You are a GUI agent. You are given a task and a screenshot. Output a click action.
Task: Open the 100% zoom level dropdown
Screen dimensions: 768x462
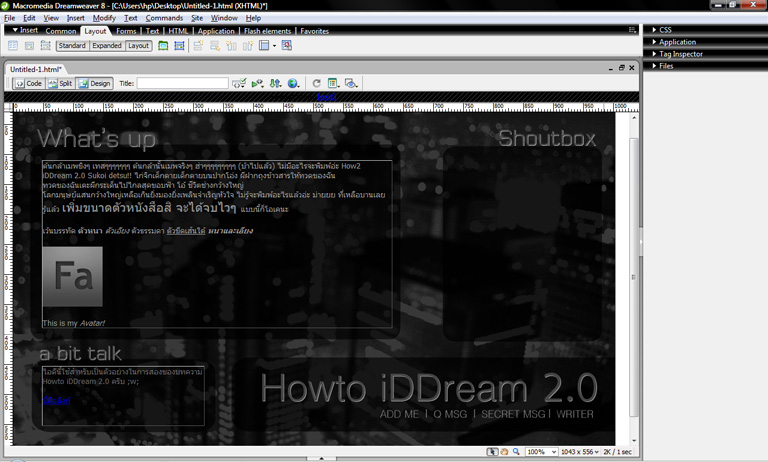point(541,452)
